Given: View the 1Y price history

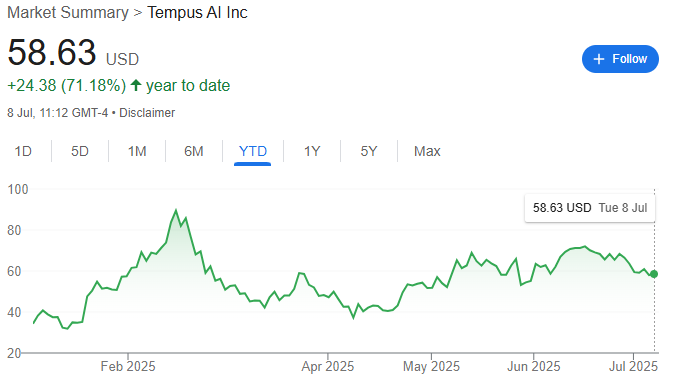Looking at the screenshot, I should (312, 151).
